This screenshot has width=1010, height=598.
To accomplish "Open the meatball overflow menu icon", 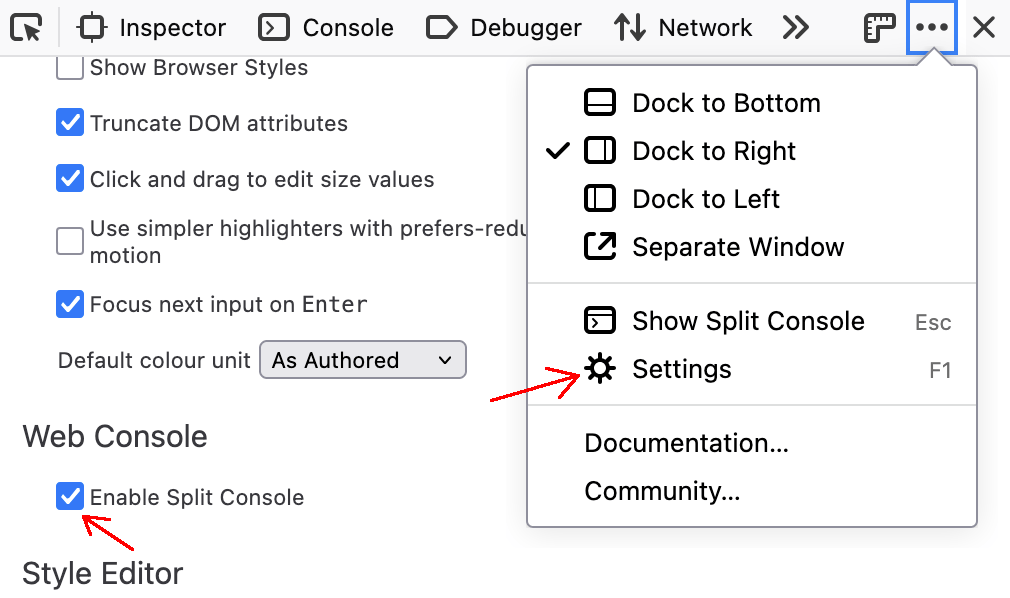I will tap(931, 27).
